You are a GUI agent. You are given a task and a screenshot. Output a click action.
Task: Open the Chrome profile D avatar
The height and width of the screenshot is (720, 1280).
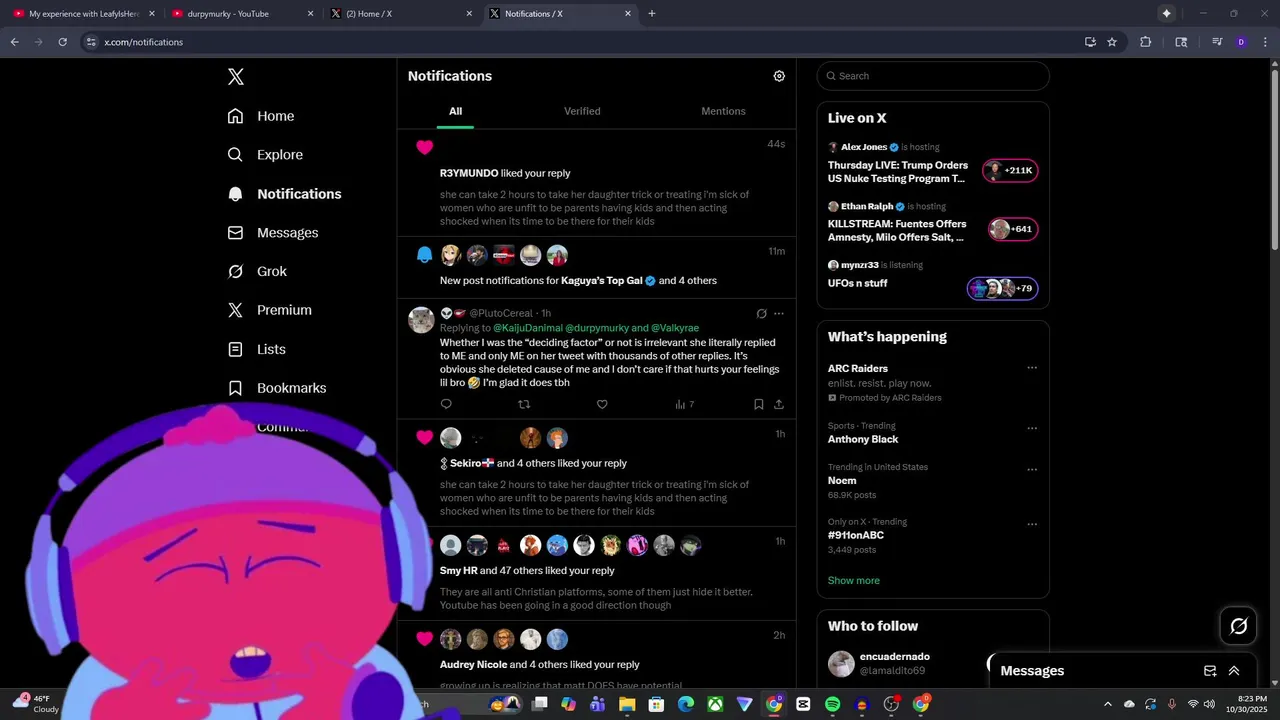click(1241, 42)
